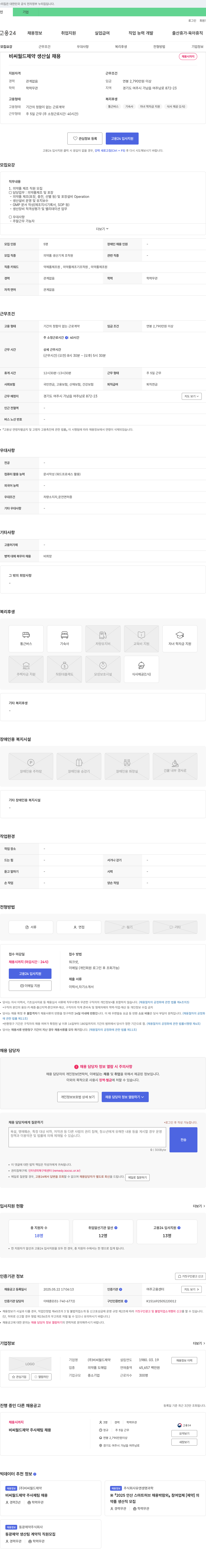The height and width of the screenshot is (1568, 206).
Task: Click the 메일로 질문하기 button
Action: point(137,1177)
